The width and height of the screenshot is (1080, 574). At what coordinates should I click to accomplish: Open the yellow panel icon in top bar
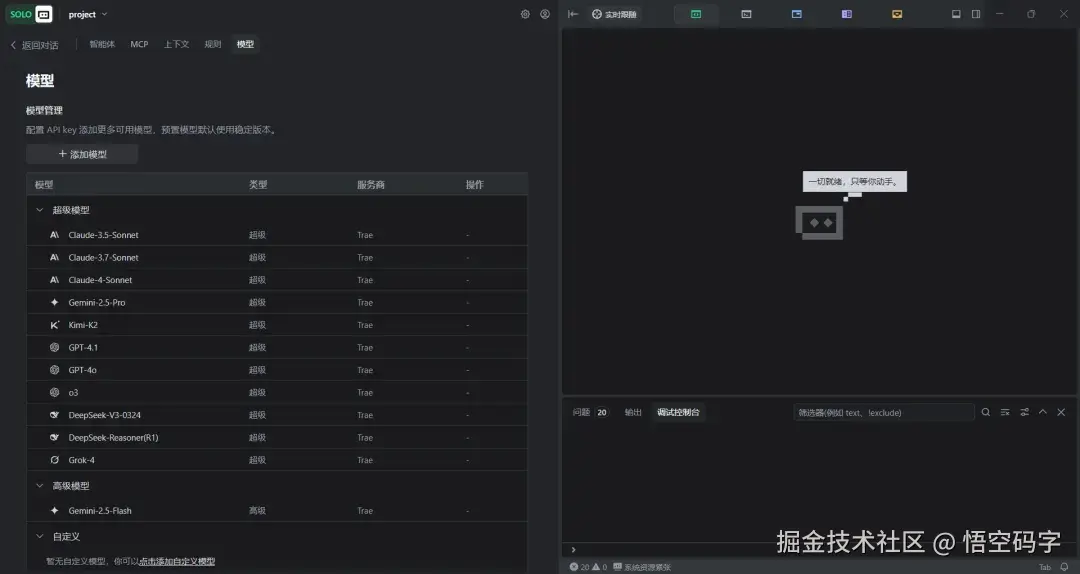897,14
